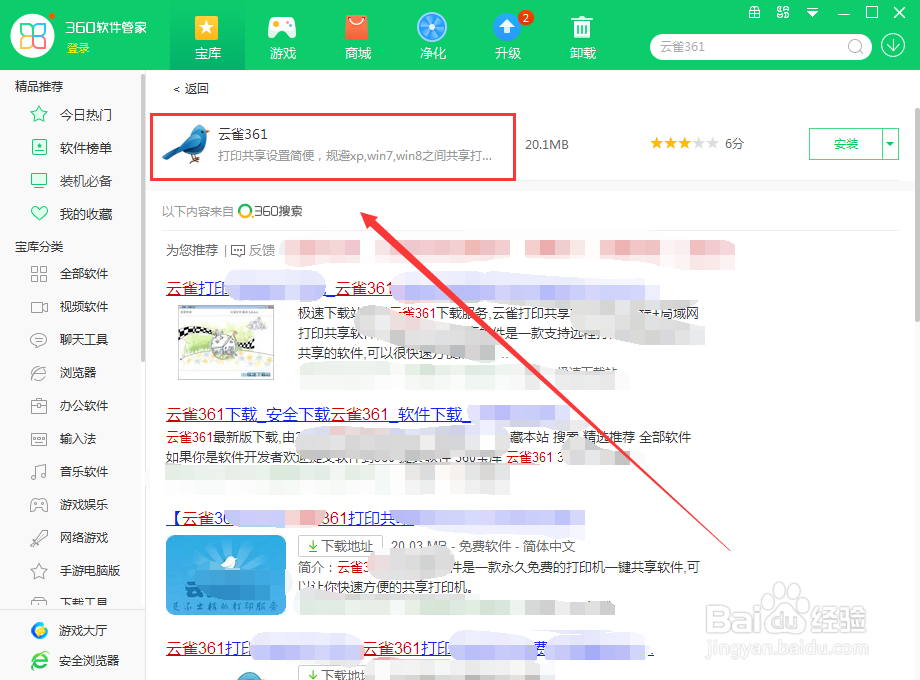Click the 360搜索 logo
Viewport: 920px width, 680px height.
[x=270, y=211]
